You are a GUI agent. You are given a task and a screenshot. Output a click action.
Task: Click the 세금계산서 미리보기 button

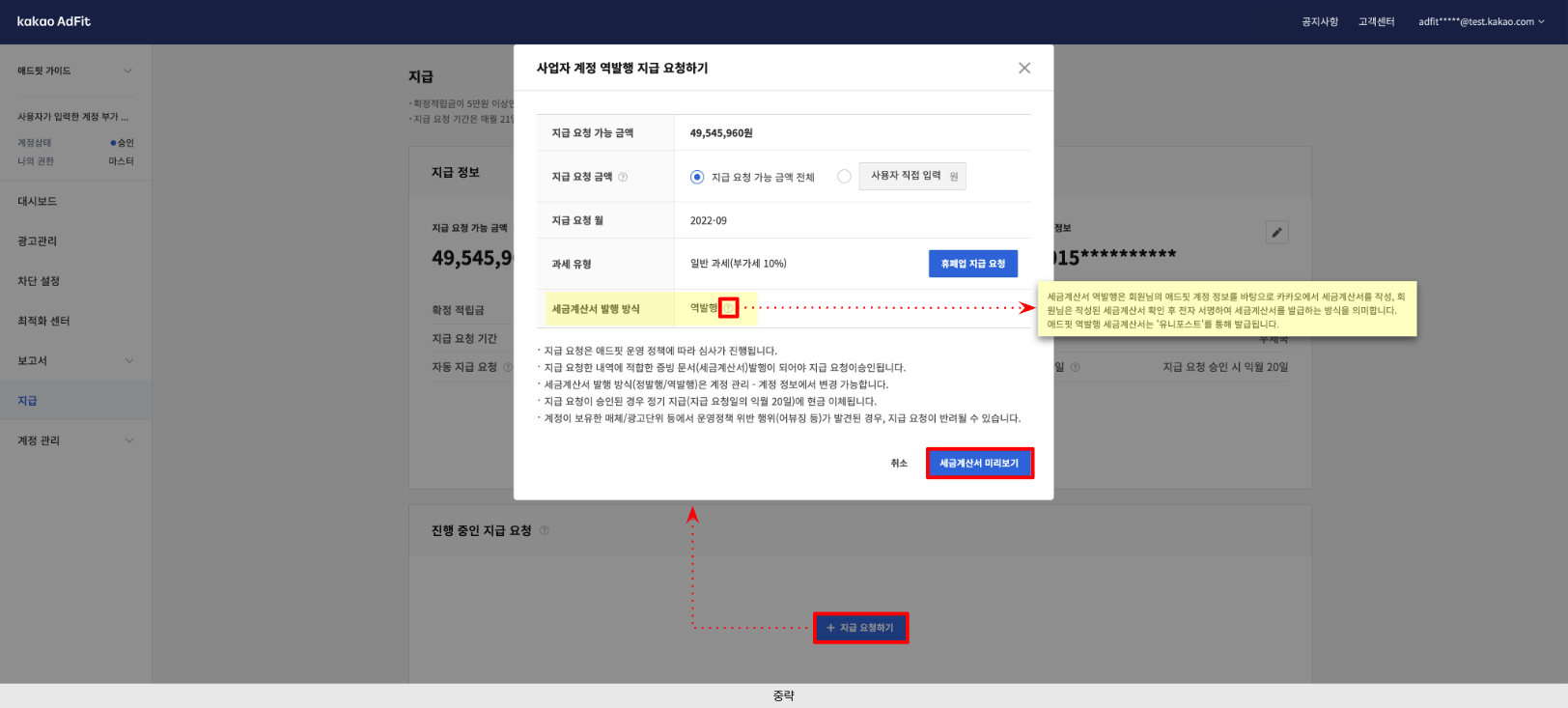[x=979, y=464]
